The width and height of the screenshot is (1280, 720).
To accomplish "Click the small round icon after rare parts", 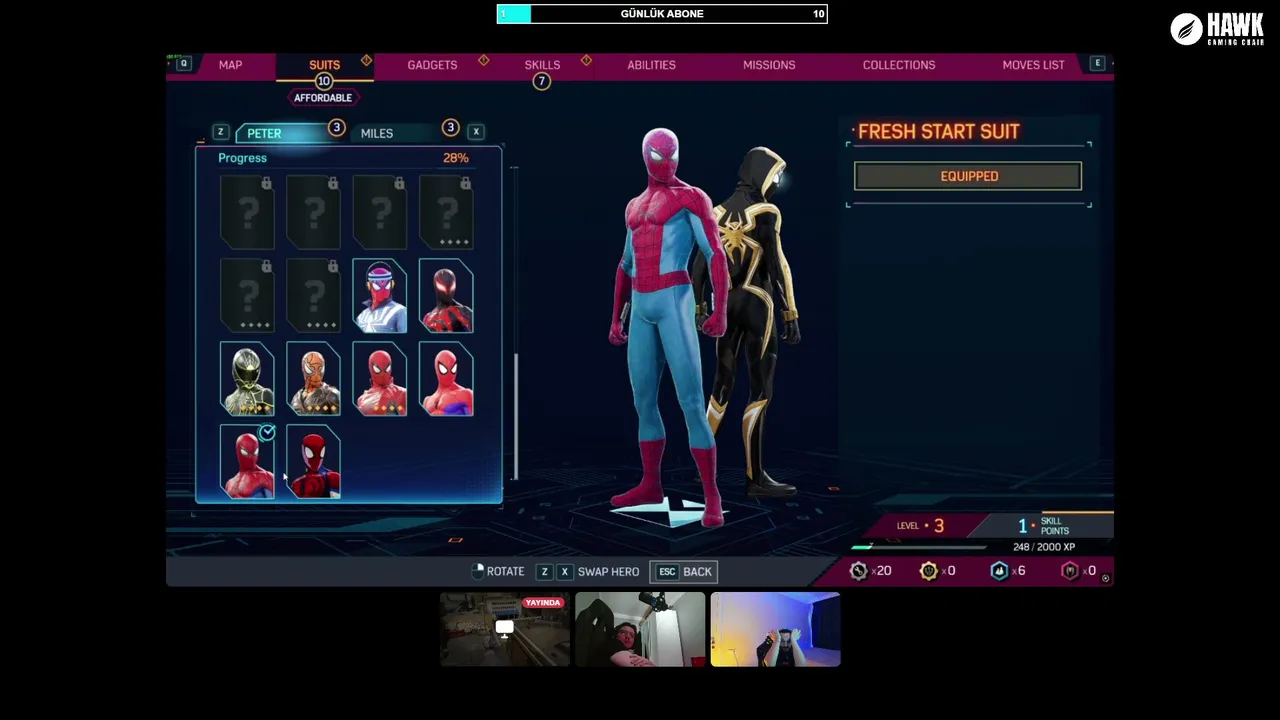I will coord(1105,578).
